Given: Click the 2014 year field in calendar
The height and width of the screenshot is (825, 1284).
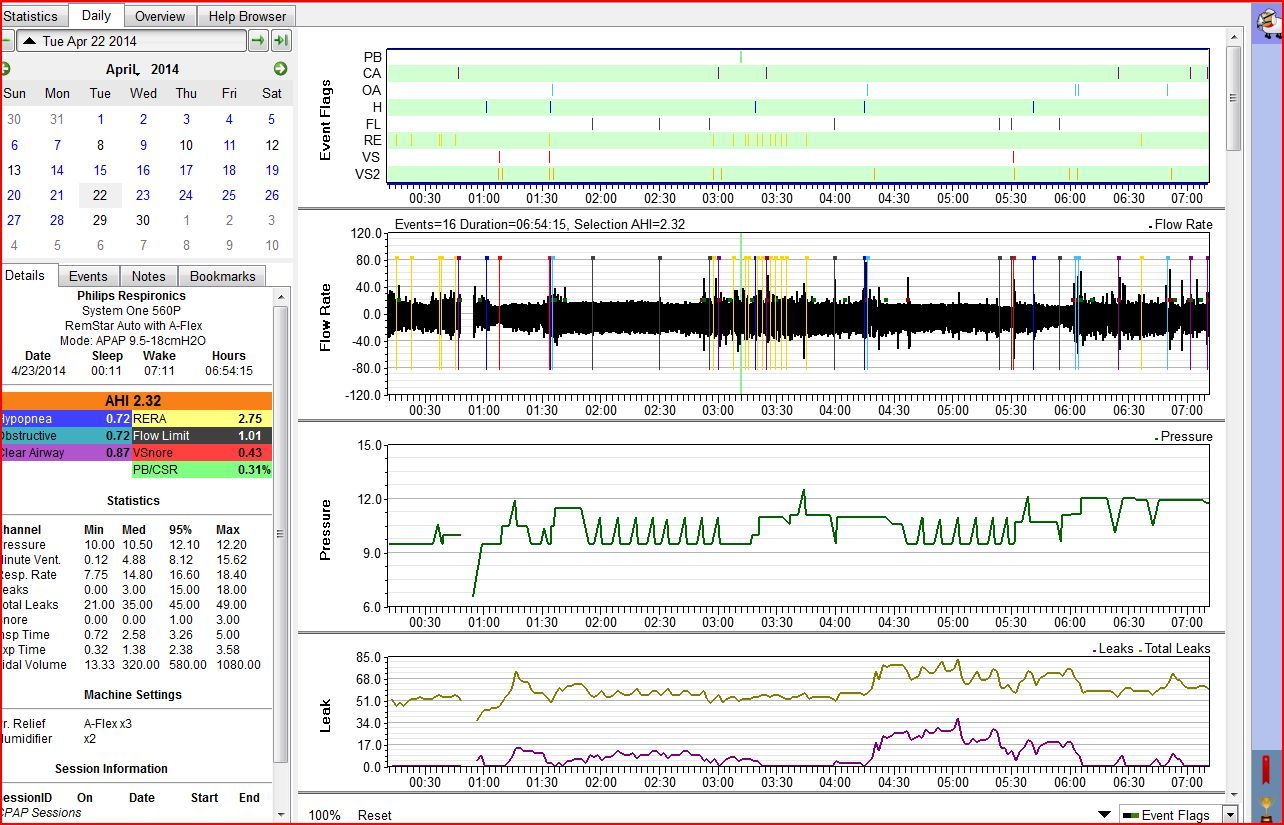Looking at the screenshot, I should point(165,69).
